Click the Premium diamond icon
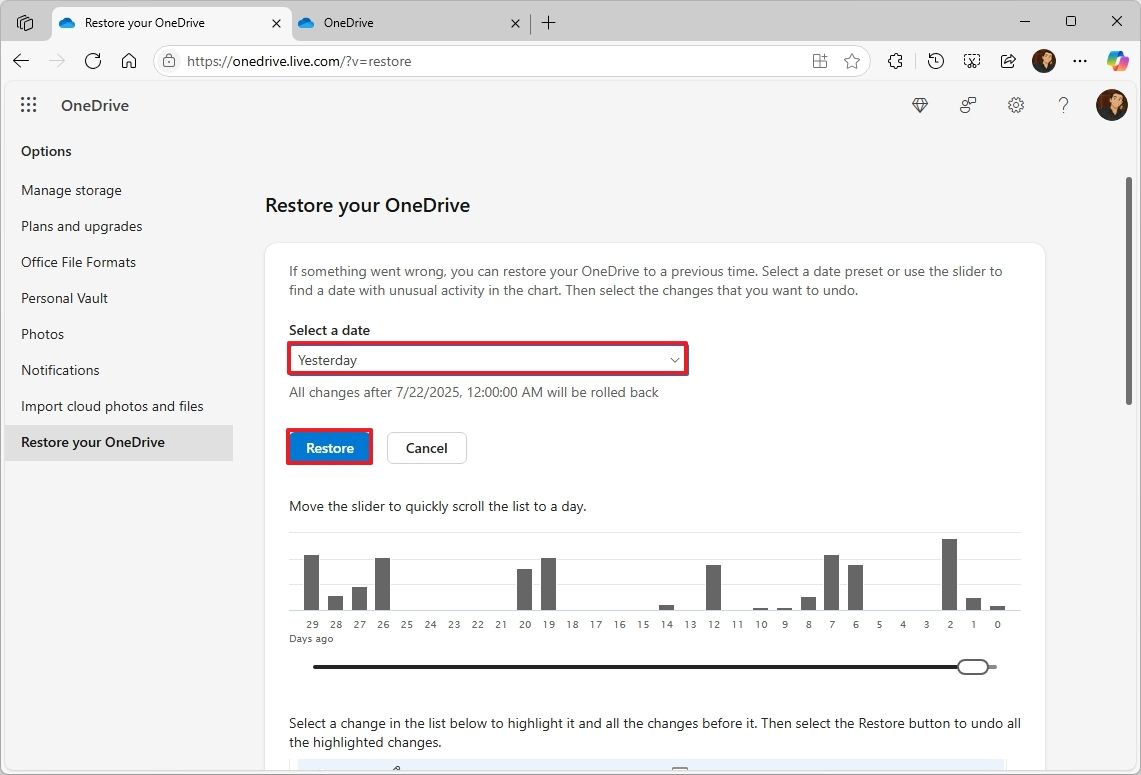 pyautogui.click(x=920, y=105)
